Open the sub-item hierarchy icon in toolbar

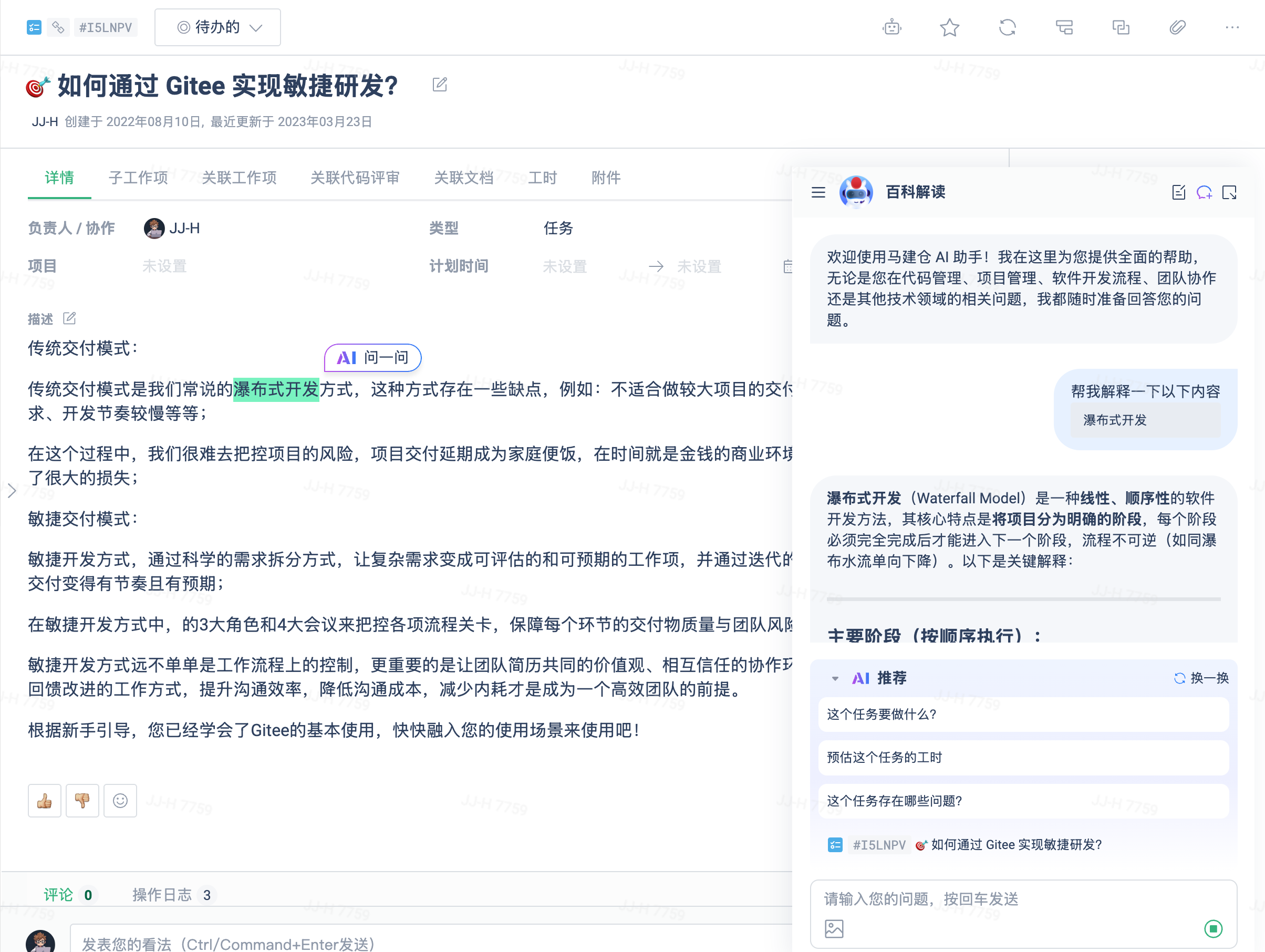[x=1064, y=27]
